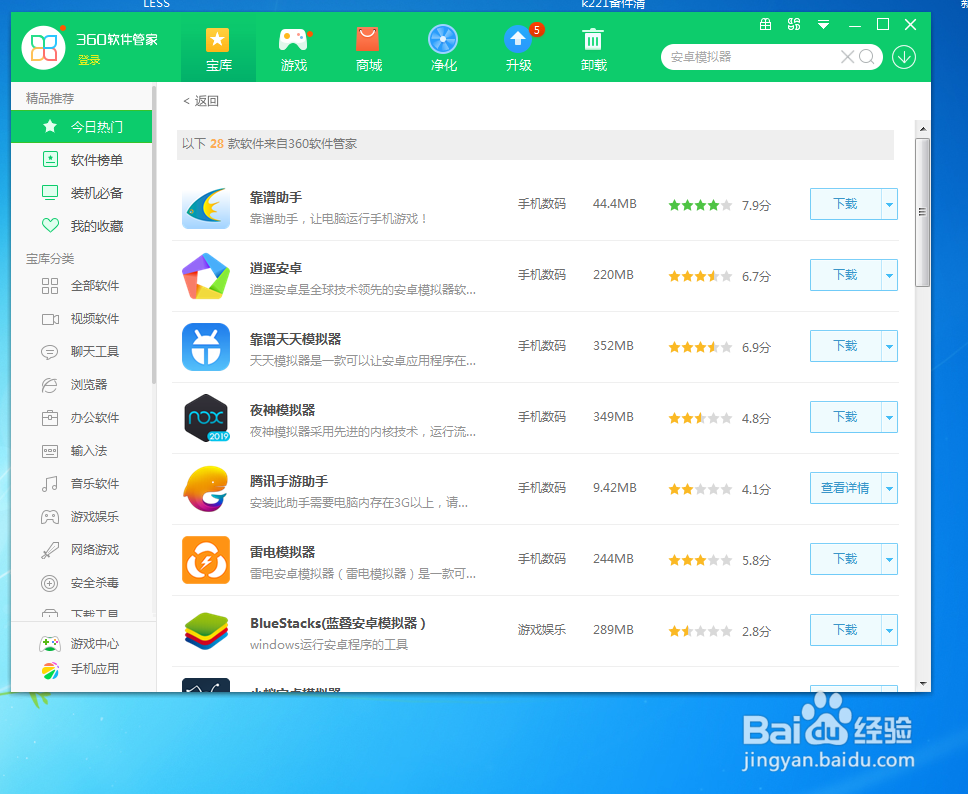Click the 360软件管家 logo icon
The width and height of the screenshot is (968, 794).
click(43, 48)
